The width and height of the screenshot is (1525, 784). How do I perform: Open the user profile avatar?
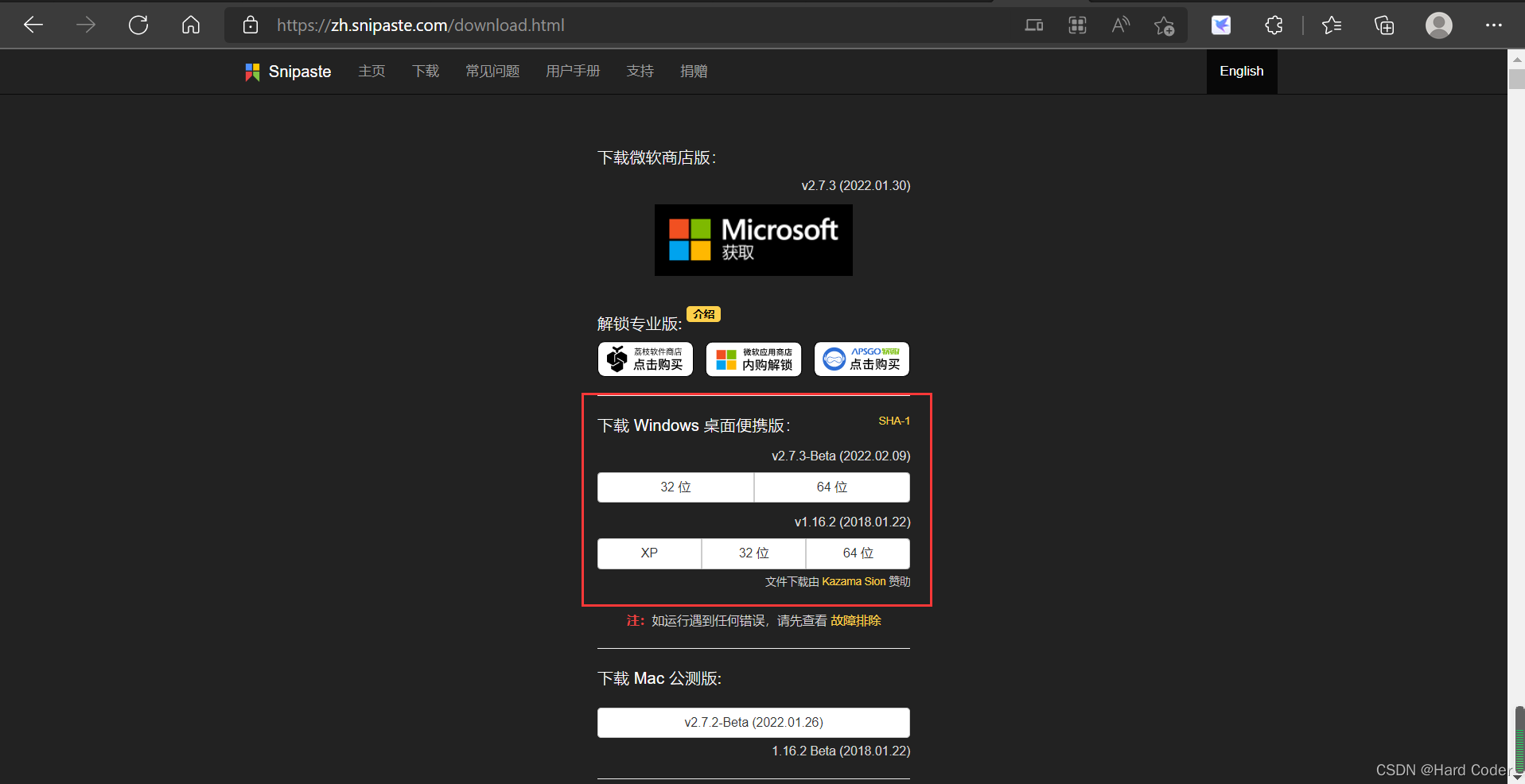click(1438, 25)
